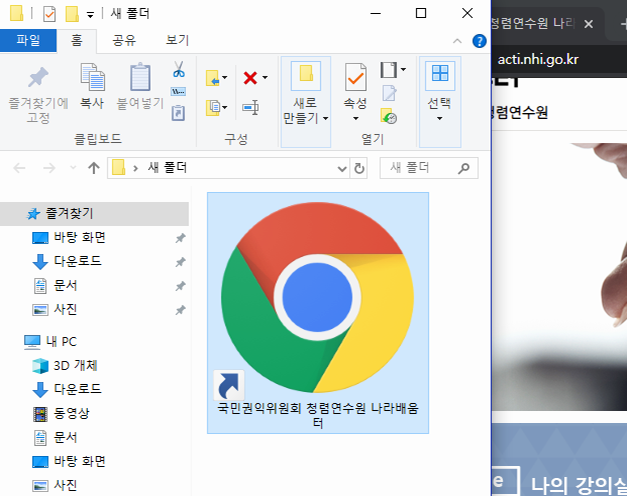Expand the Move to dropdown arrow

[x=225, y=78]
